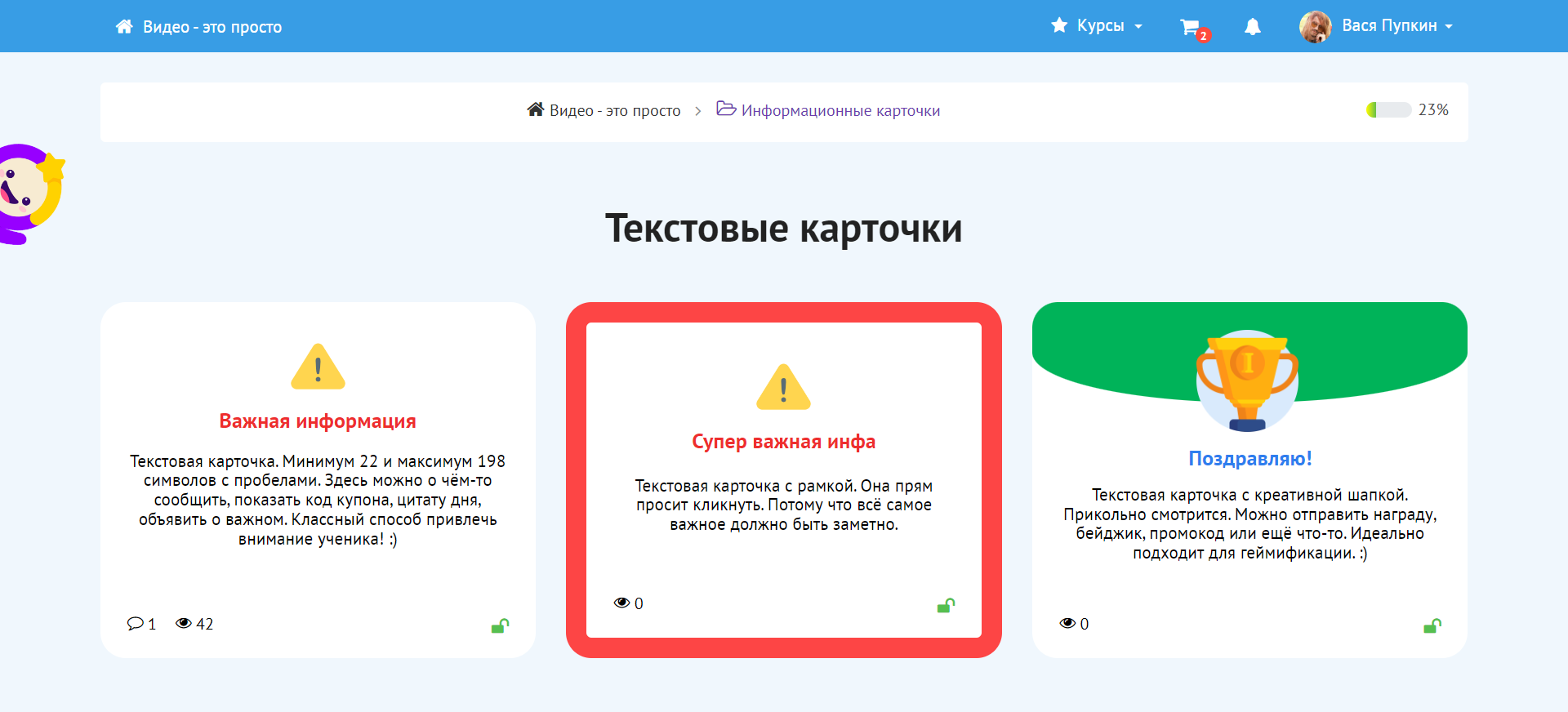The height and width of the screenshot is (712, 1568).
Task: Expand the "Курсы" dropdown menu
Action: coord(1098,26)
